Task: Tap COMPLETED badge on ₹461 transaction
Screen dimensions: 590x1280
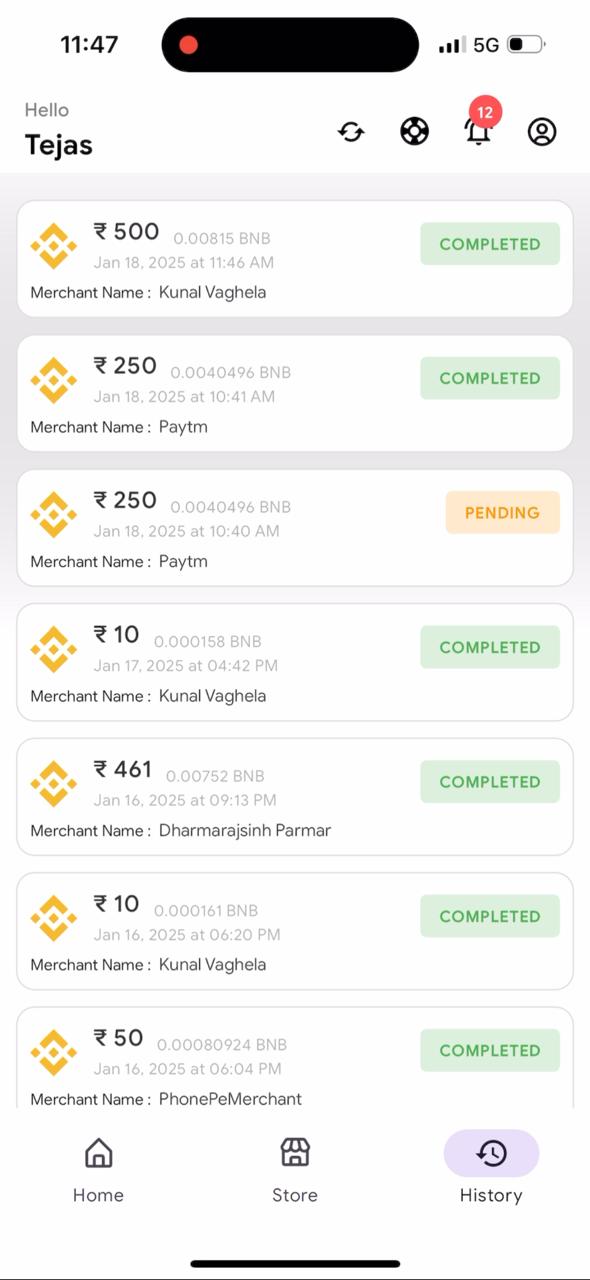Action: pos(490,782)
